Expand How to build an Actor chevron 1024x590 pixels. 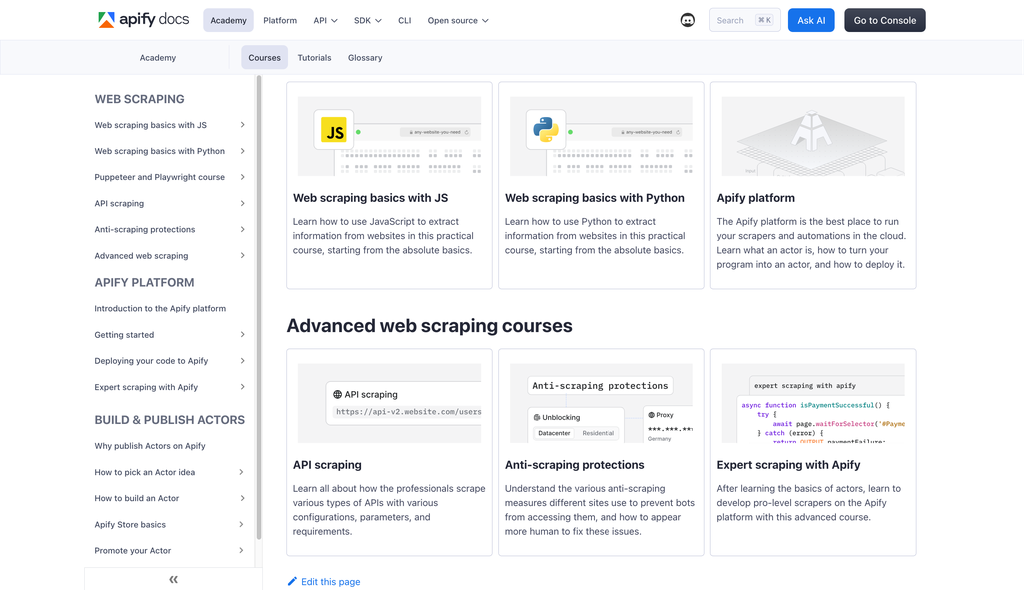click(x=242, y=498)
